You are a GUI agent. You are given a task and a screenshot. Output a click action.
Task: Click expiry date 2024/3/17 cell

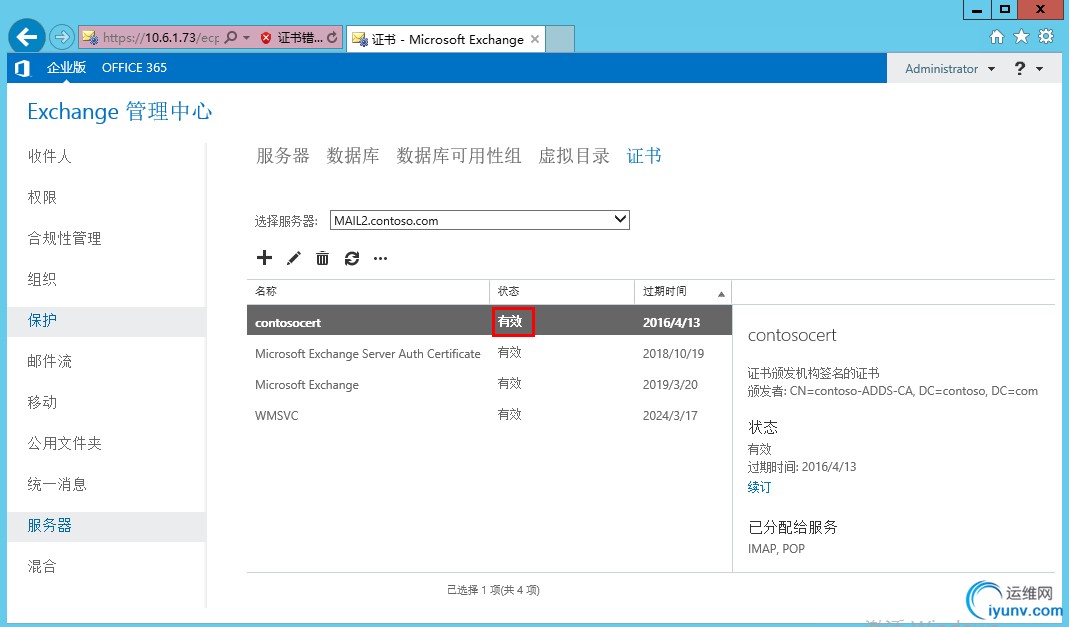click(x=670, y=415)
